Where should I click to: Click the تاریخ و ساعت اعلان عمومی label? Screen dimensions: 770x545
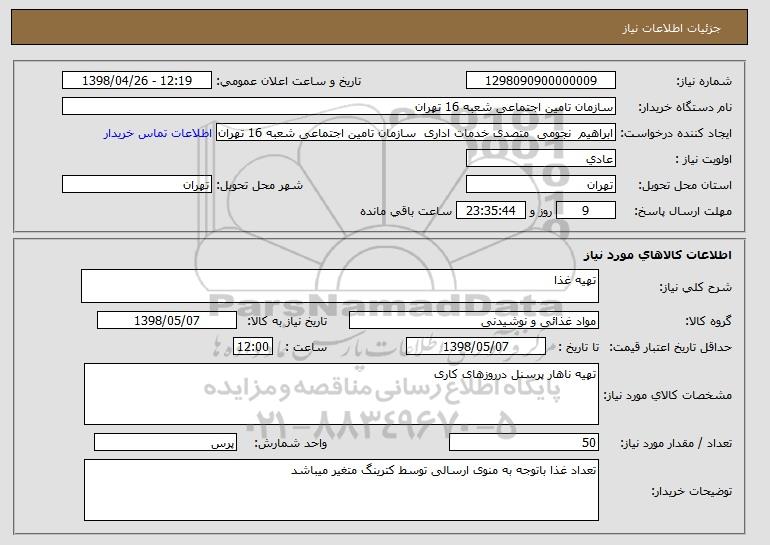click(289, 81)
